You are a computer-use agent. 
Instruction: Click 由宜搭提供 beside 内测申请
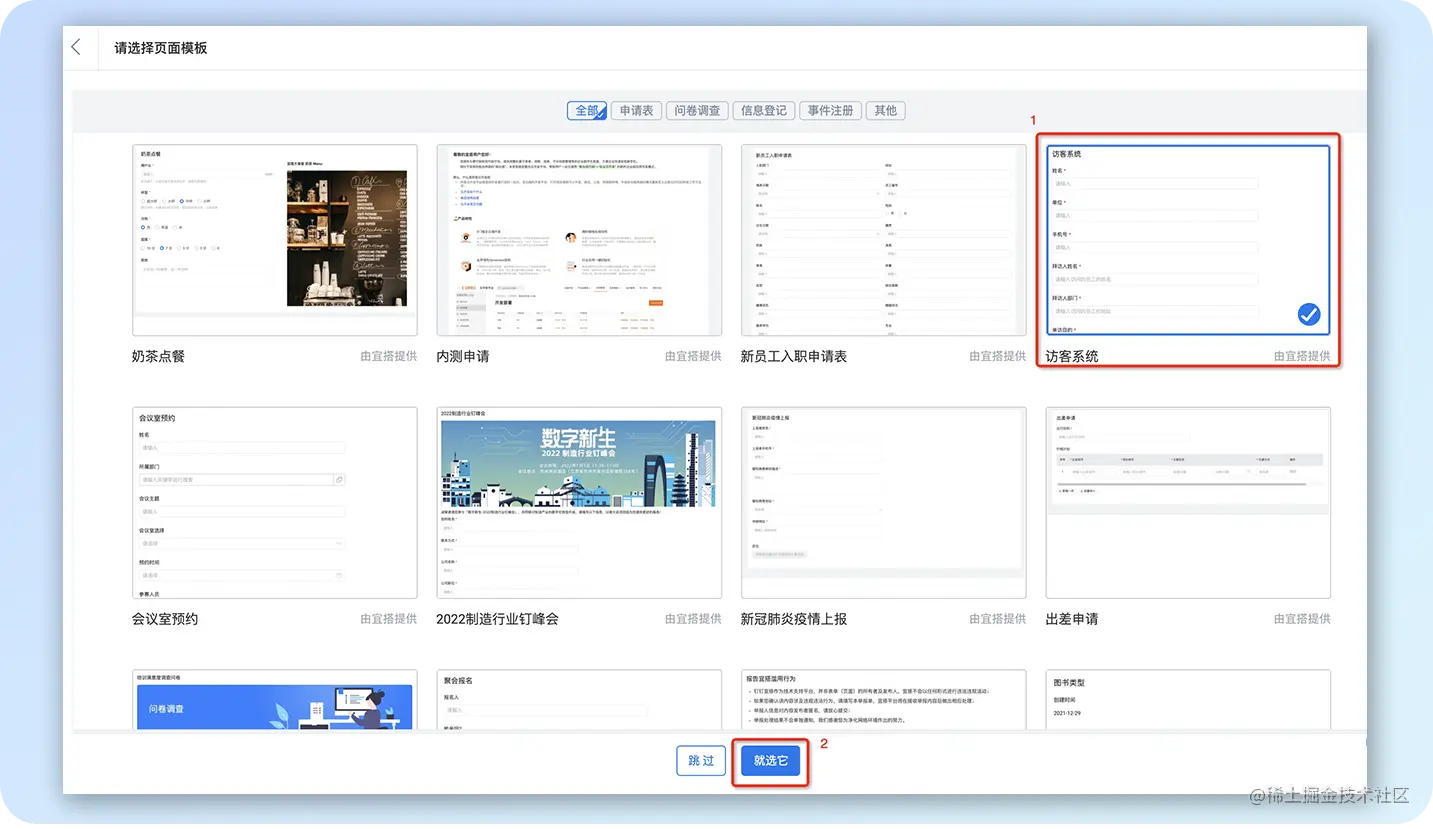pos(693,356)
